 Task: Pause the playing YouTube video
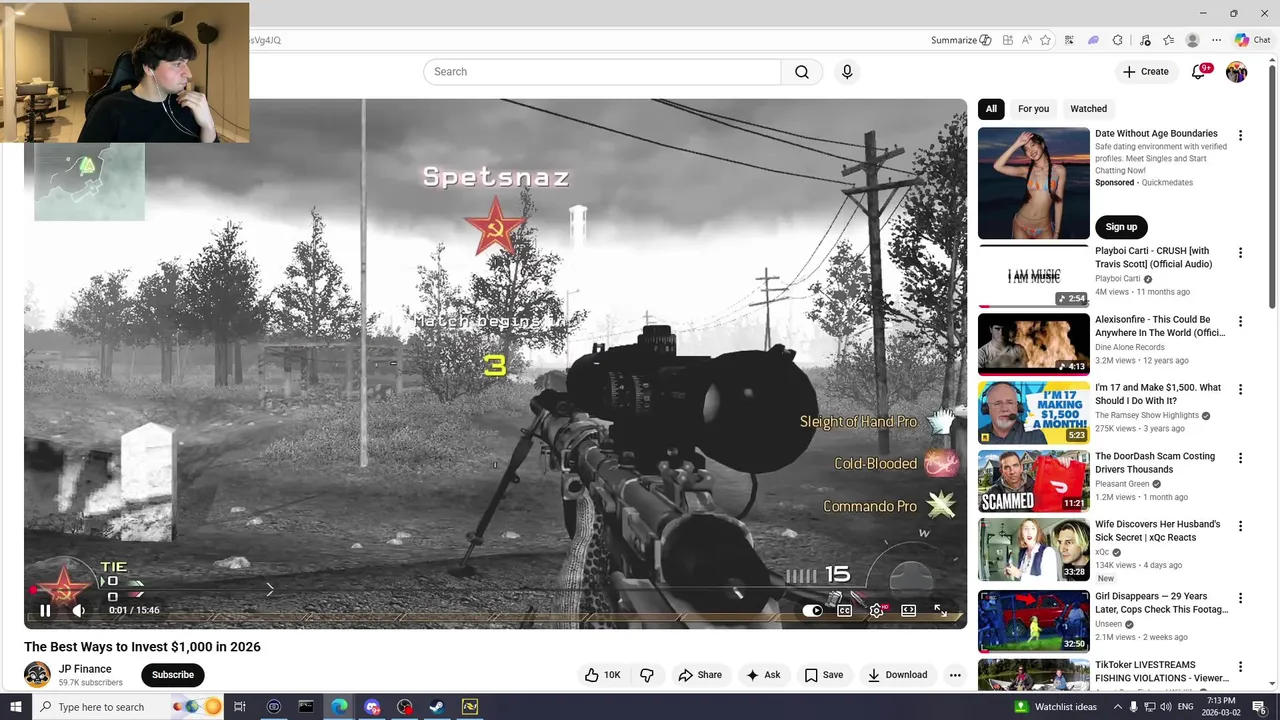pyautogui.click(x=45, y=610)
